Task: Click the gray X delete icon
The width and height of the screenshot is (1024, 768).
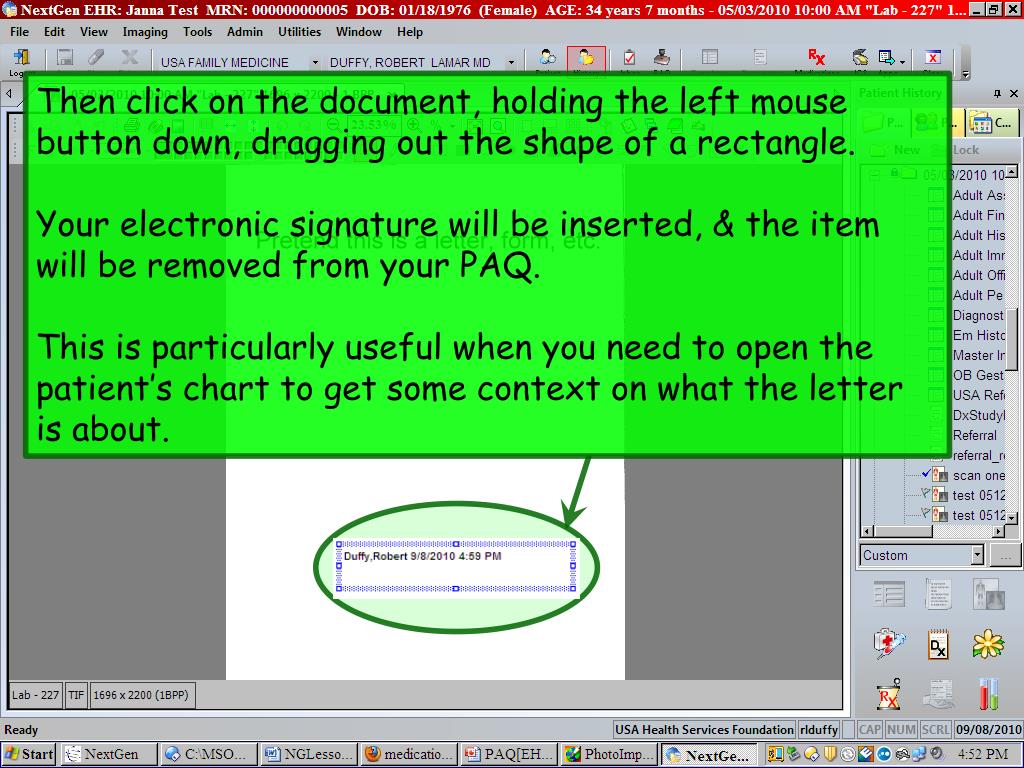Action: 129,57
